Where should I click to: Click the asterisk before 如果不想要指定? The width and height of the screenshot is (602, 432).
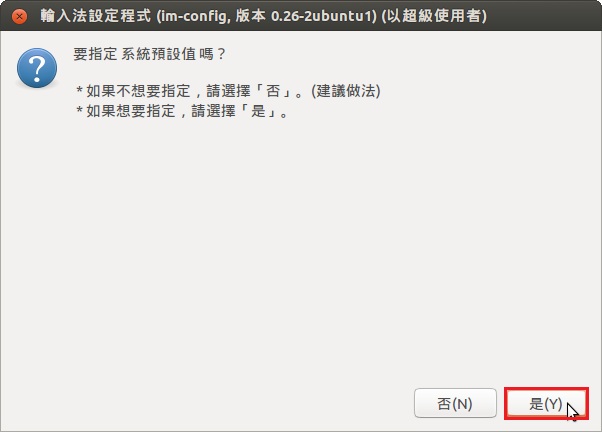pyautogui.click(x=79, y=91)
